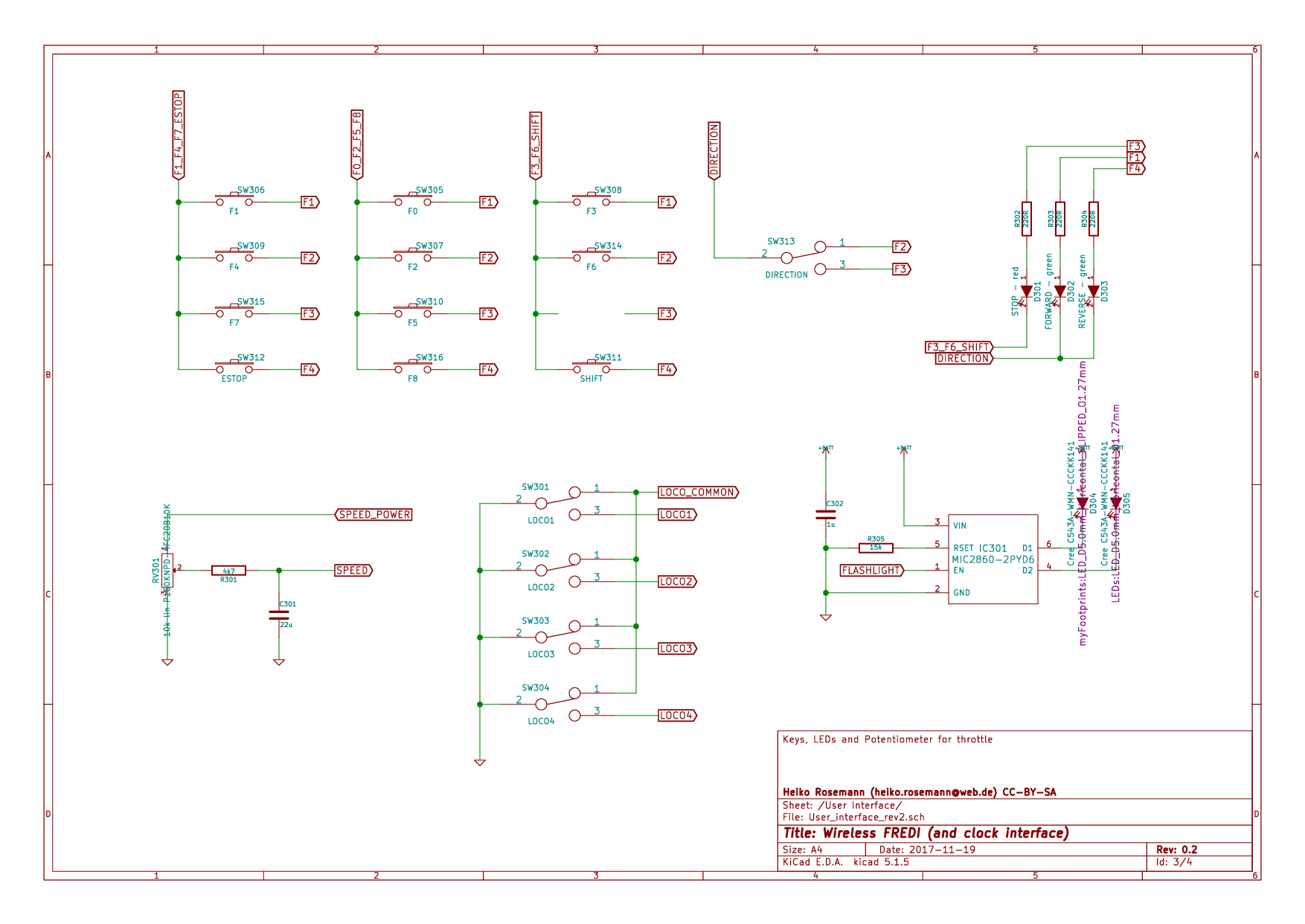This screenshot has width=1305, height=924.
Task: Select the LOCO3 net label
Action: coord(678,648)
